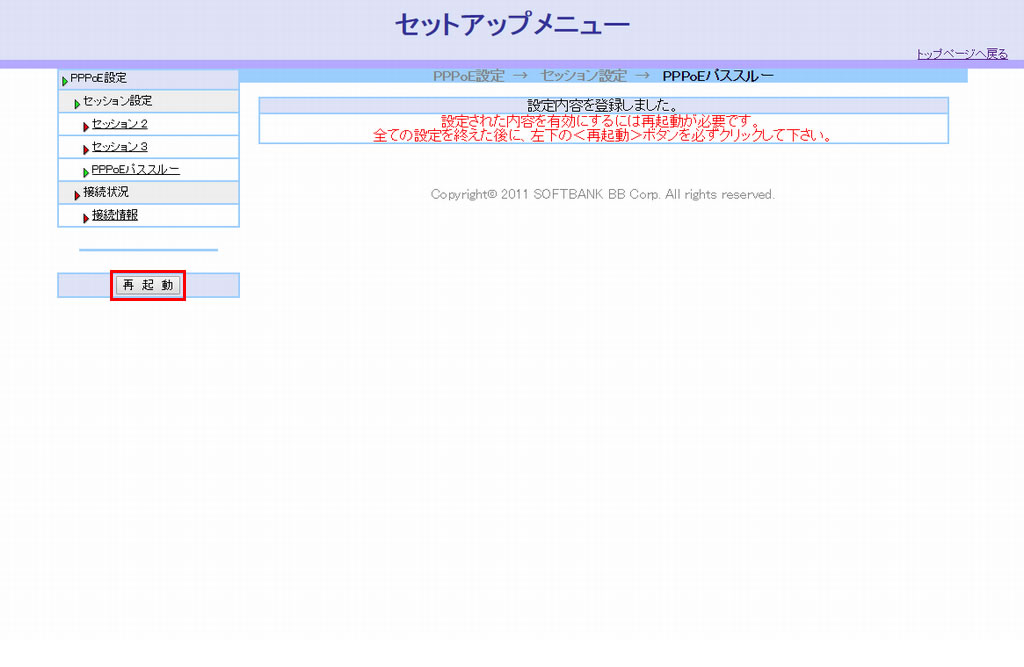Click the green arrow beside PPPoE設定
Screen dimensions: 1024x667
coord(65,80)
